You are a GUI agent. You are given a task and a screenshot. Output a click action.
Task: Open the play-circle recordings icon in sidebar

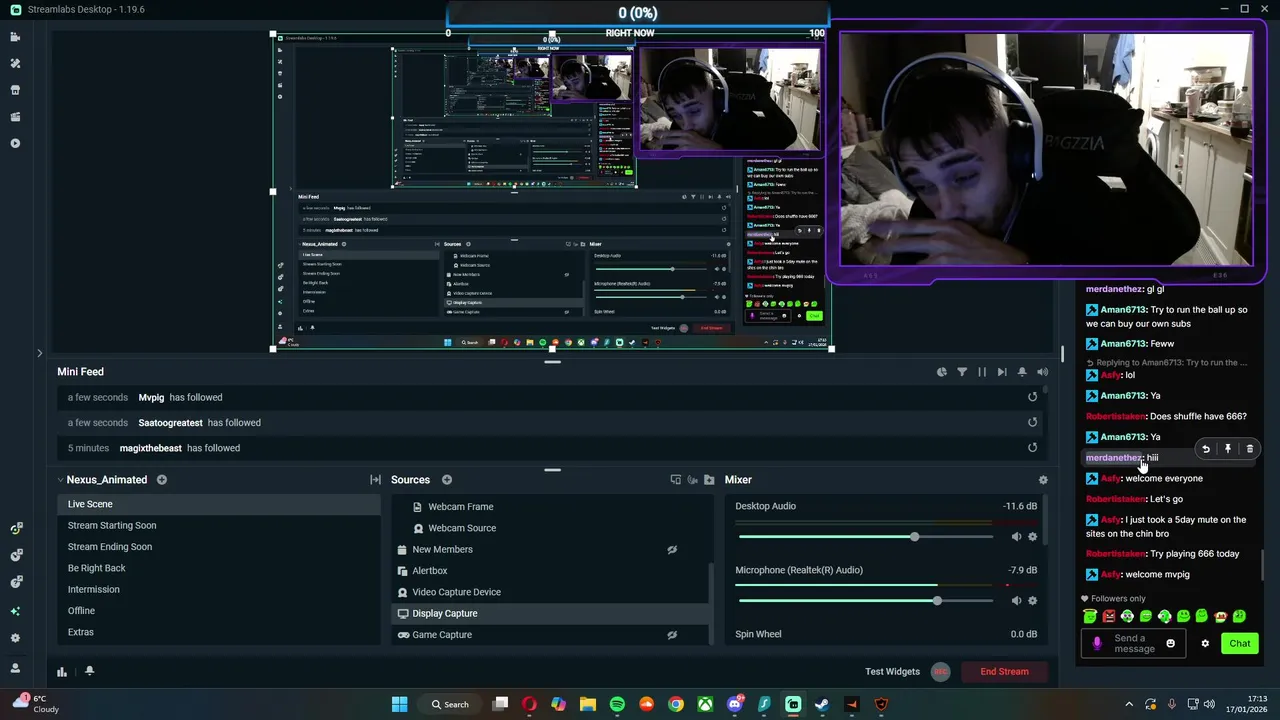15,143
